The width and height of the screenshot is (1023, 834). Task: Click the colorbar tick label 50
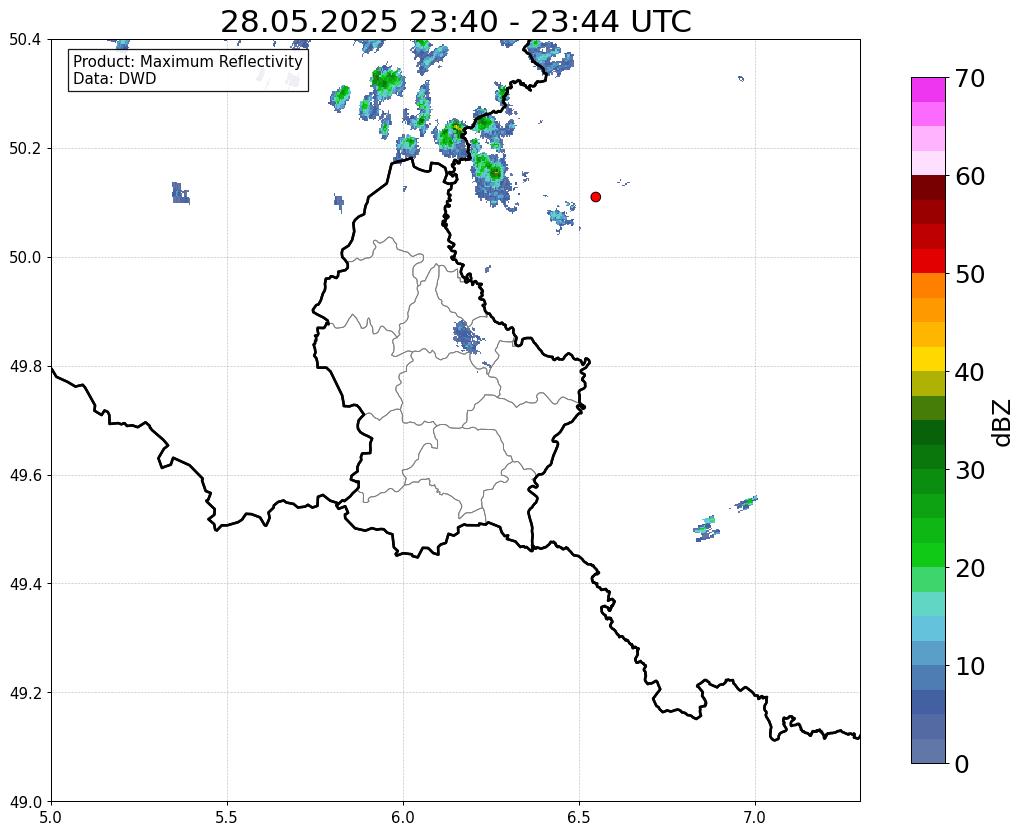point(970,274)
